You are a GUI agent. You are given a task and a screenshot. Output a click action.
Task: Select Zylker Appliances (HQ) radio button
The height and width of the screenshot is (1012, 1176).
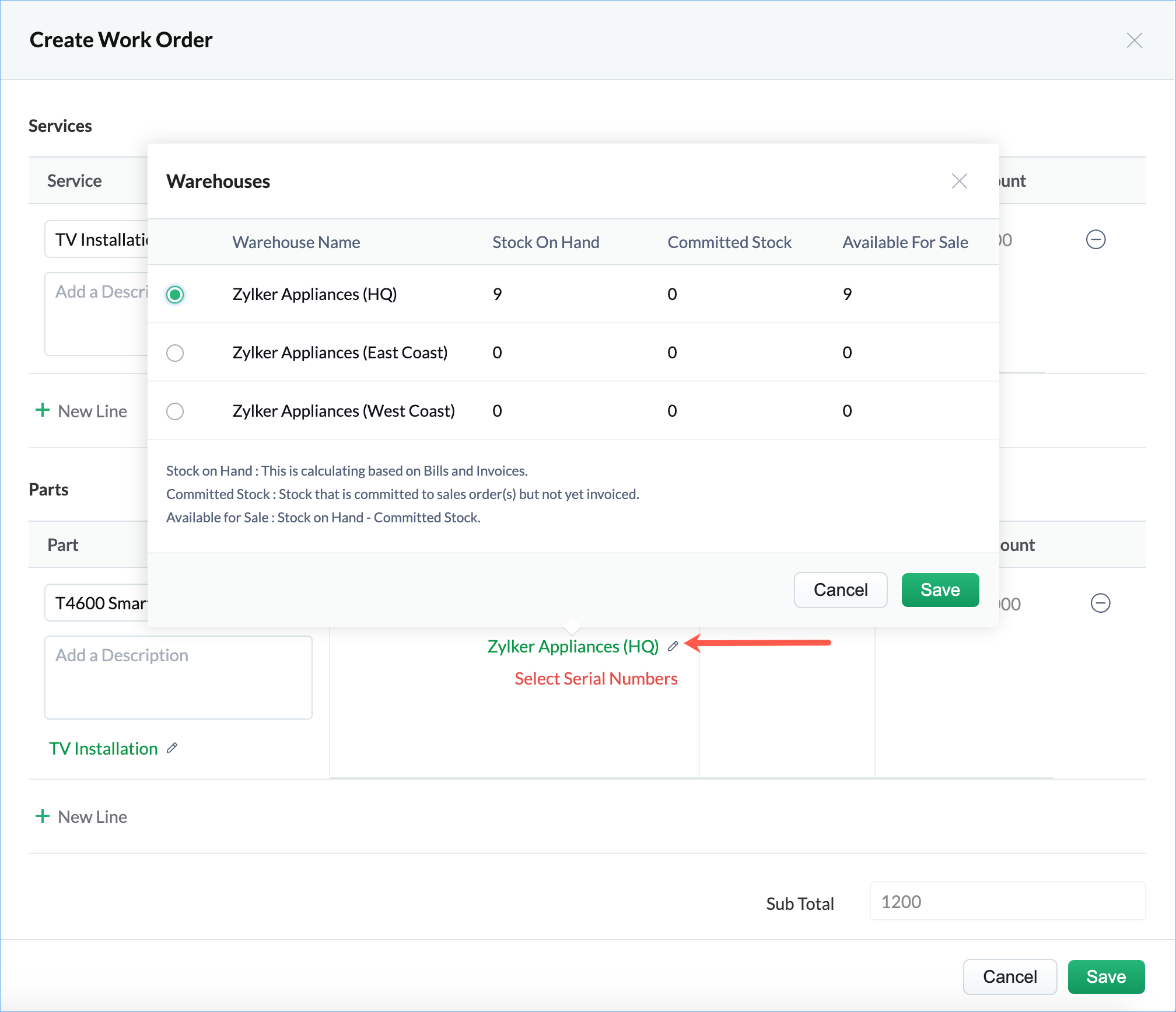point(175,294)
